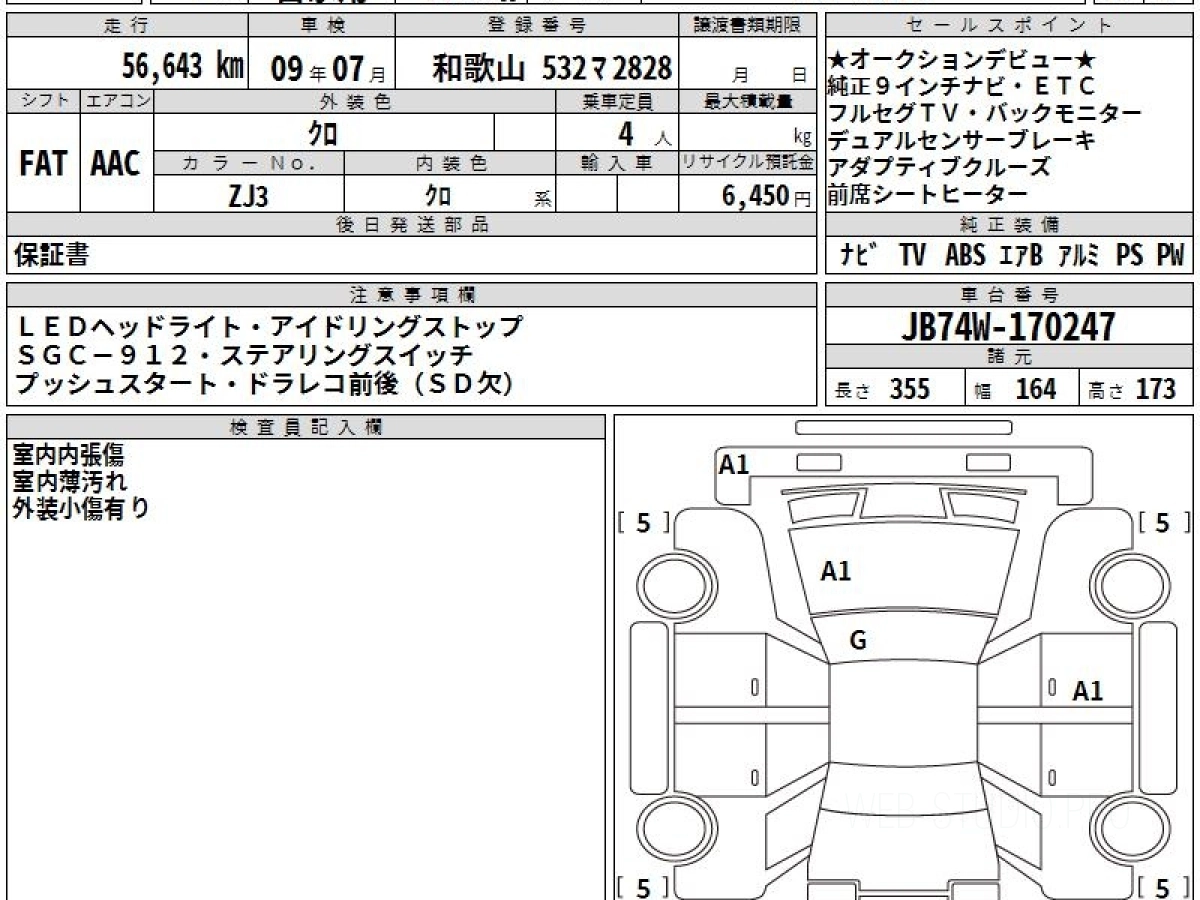Click the 走行 column header
Image resolution: width=1200 pixels, height=900 pixels.
pyautogui.click(x=126, y=26)
